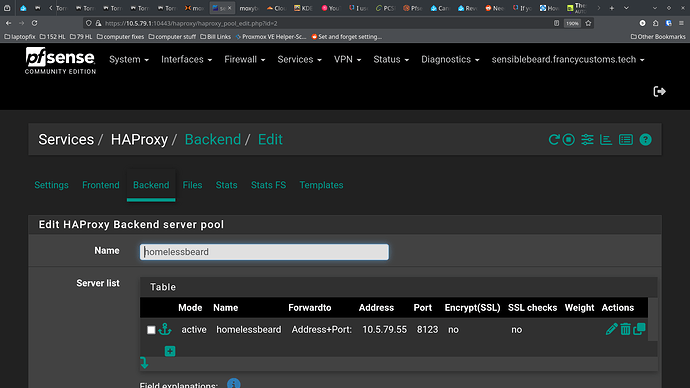Delete the homelessbeard server with trash icon

[x=625, y=329]
